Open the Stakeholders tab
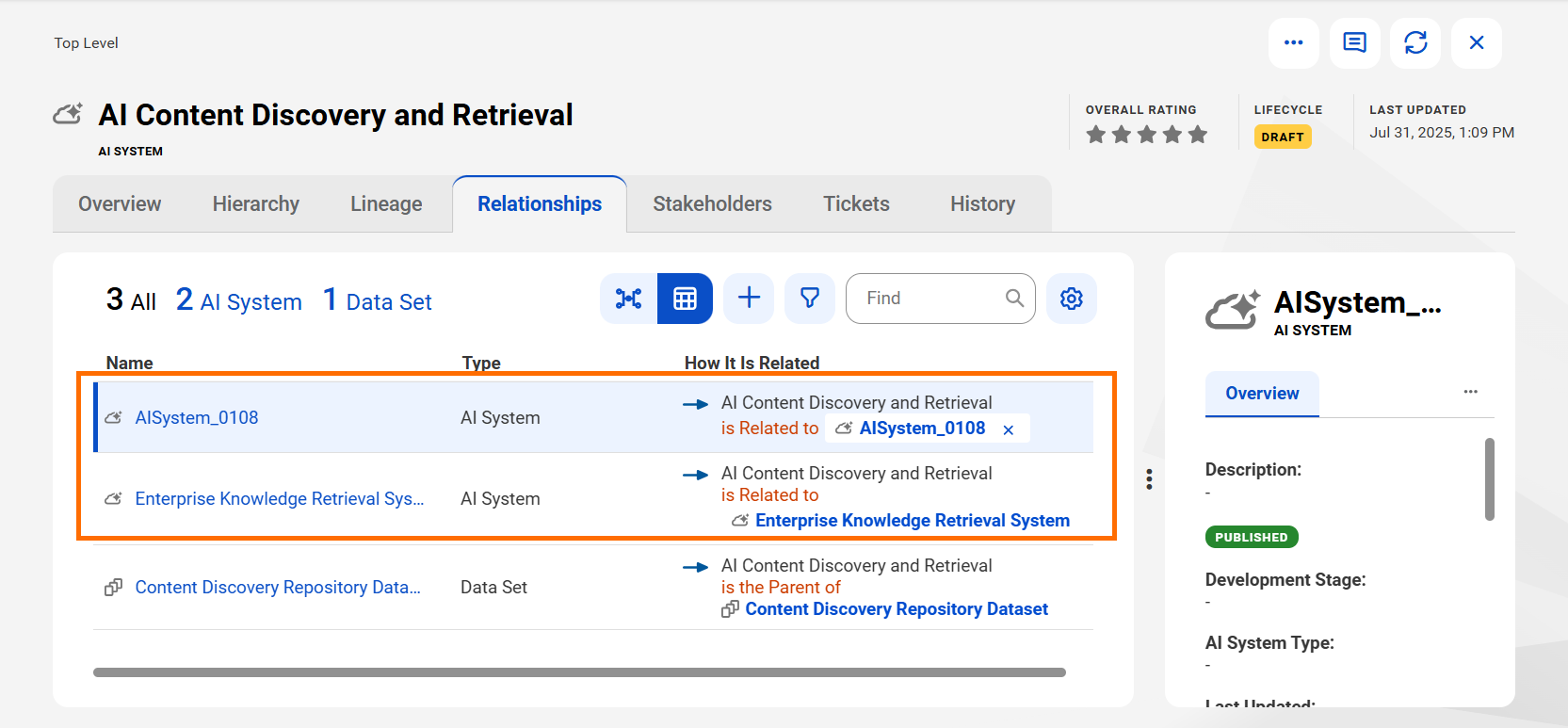 click(712, 203)
